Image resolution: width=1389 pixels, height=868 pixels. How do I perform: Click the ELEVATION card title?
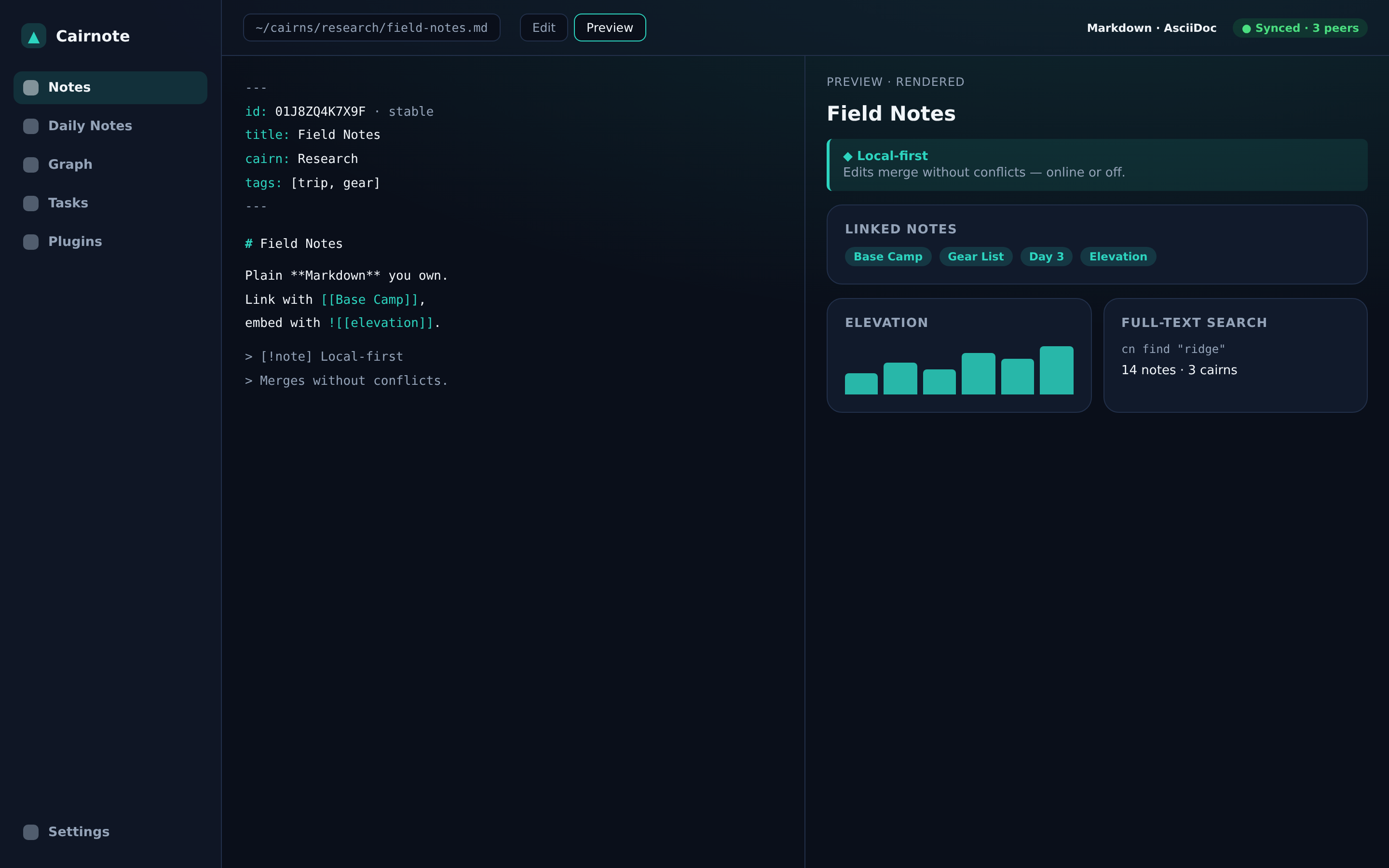886,323
